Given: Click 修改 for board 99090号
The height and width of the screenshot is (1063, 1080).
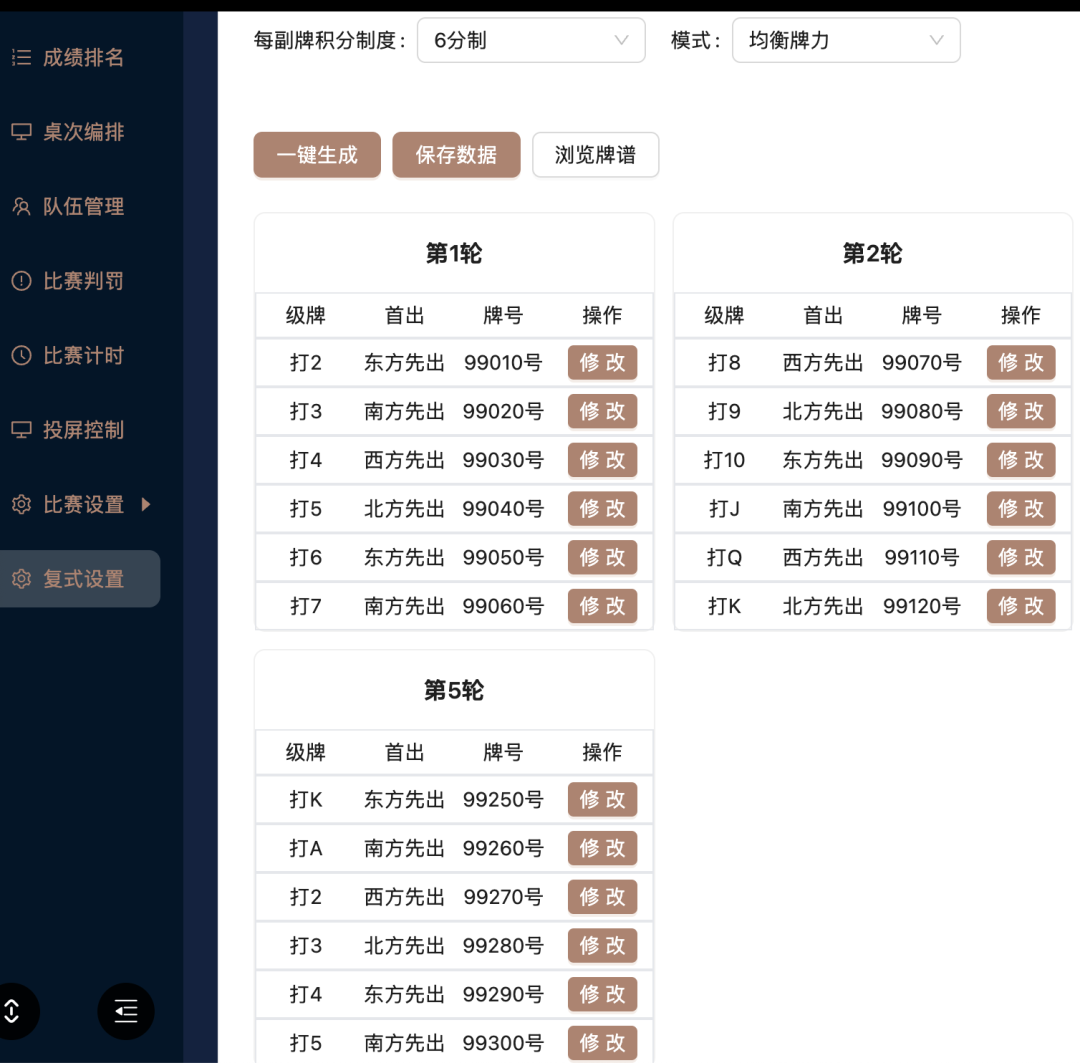Looking at the screenshot, I should pos(1021,460).
